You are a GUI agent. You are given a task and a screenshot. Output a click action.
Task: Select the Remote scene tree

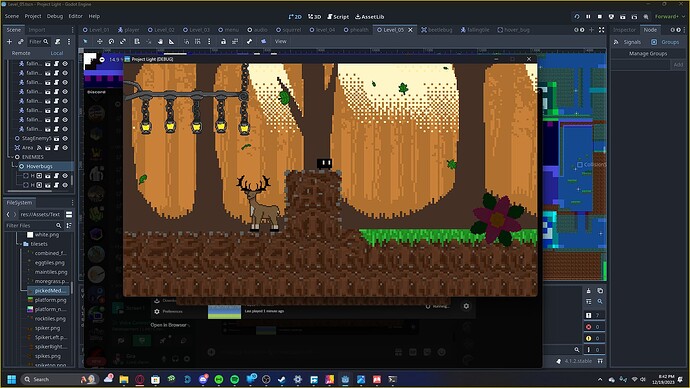click(x=21, y=53)
